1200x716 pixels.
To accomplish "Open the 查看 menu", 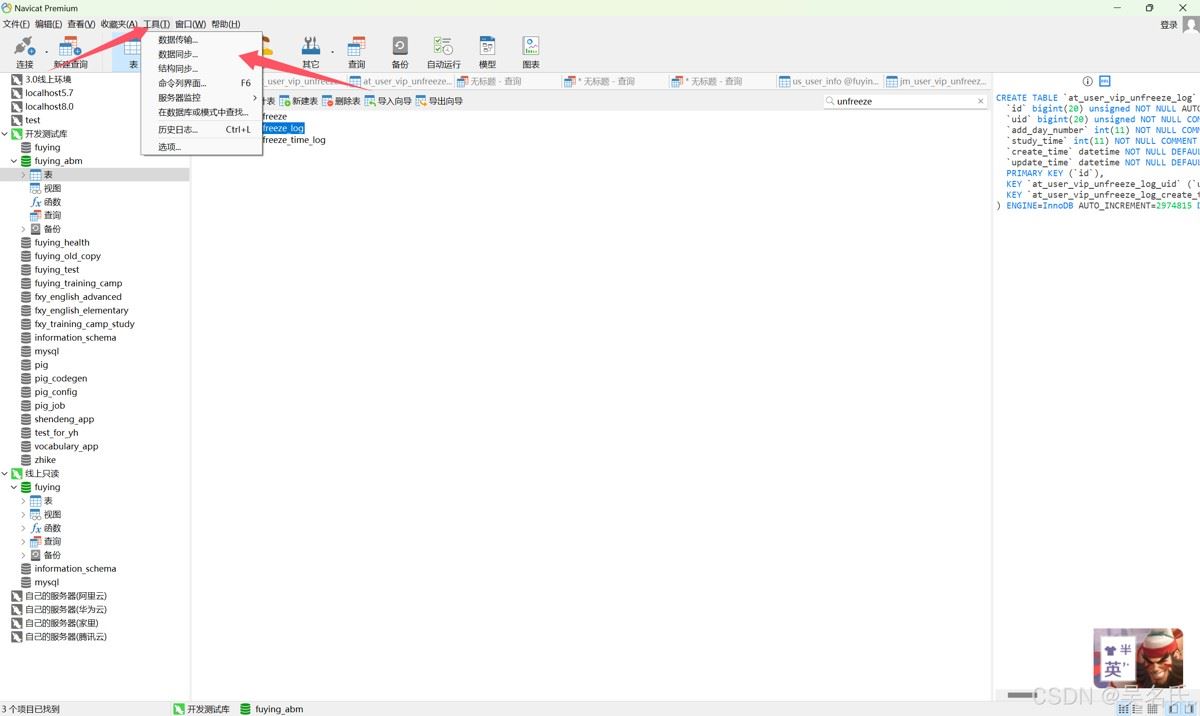I will [81, 24].
